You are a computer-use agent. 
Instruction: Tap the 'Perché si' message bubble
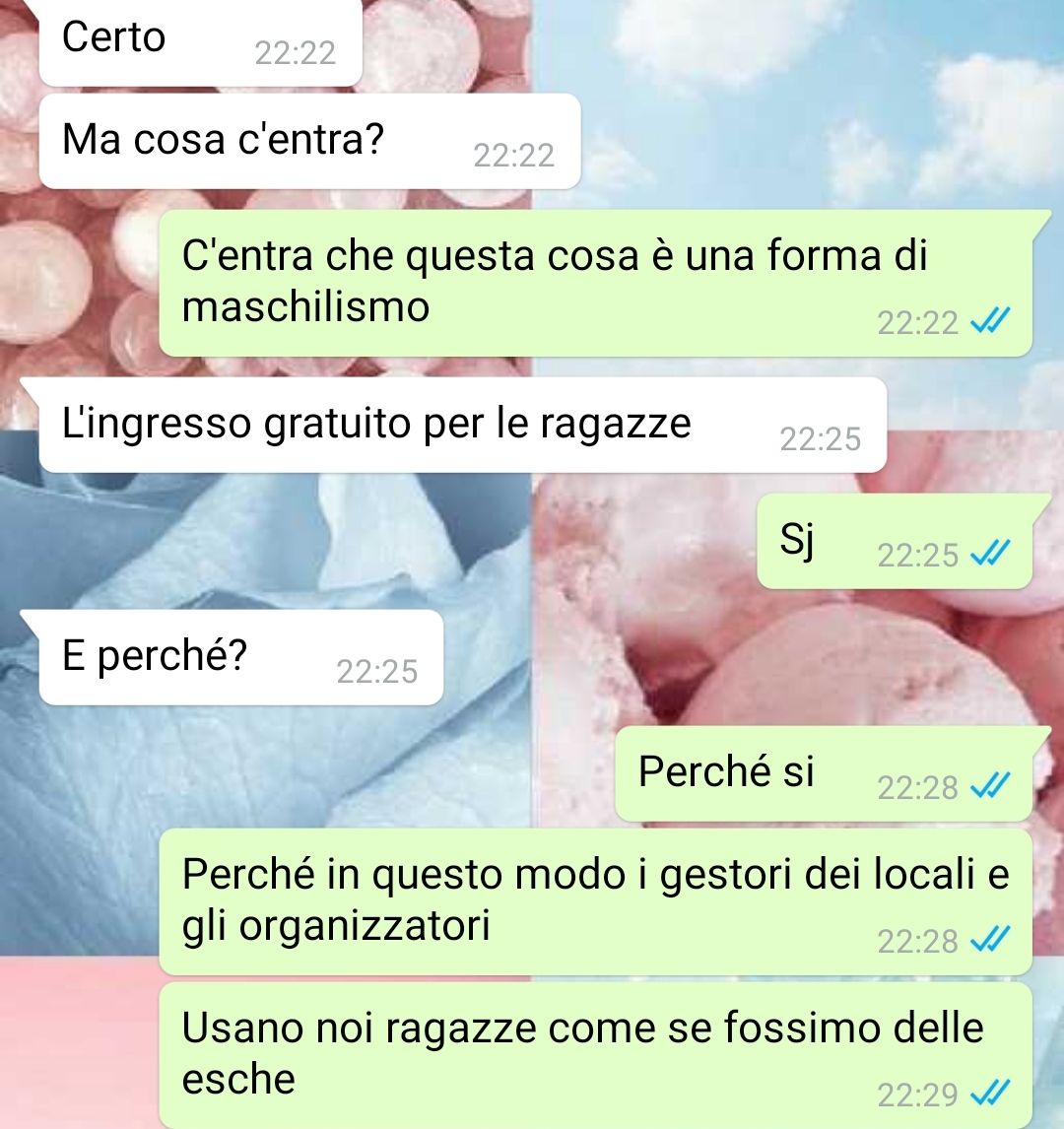click(x=824, y=774)
